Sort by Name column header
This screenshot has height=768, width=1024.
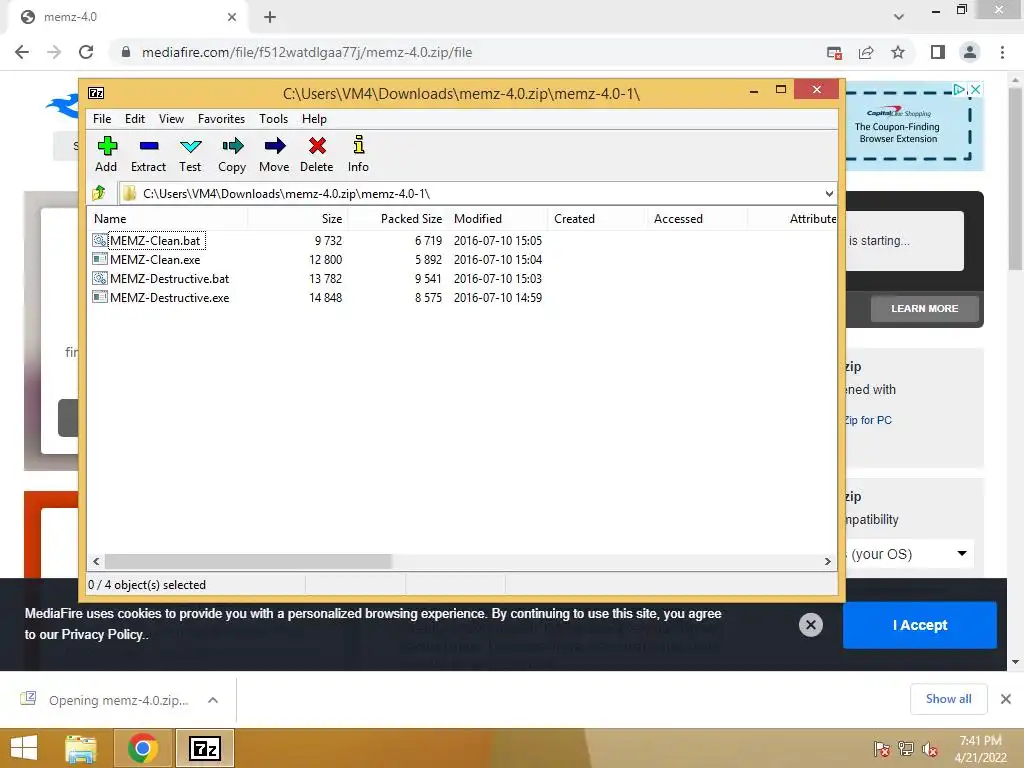[168, 219]
